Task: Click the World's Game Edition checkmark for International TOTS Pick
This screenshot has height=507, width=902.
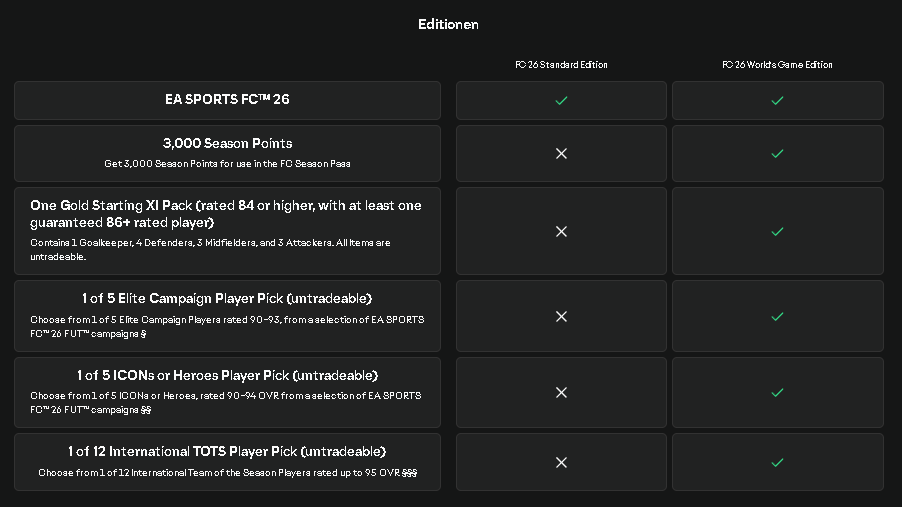Action: click(777, 463)
